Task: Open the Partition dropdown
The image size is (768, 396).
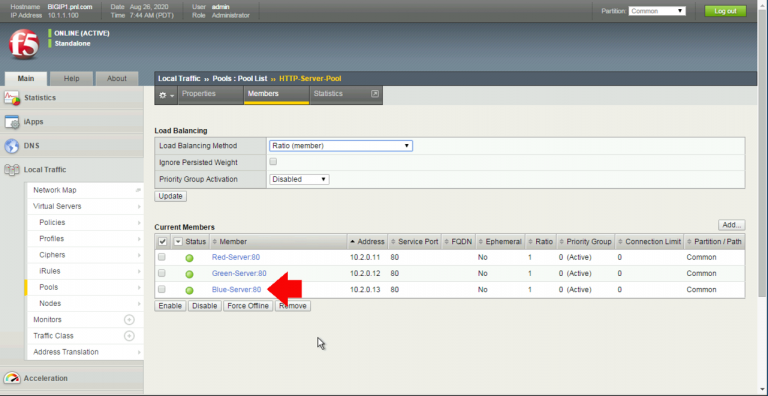Action: click(x=657, y=11)
